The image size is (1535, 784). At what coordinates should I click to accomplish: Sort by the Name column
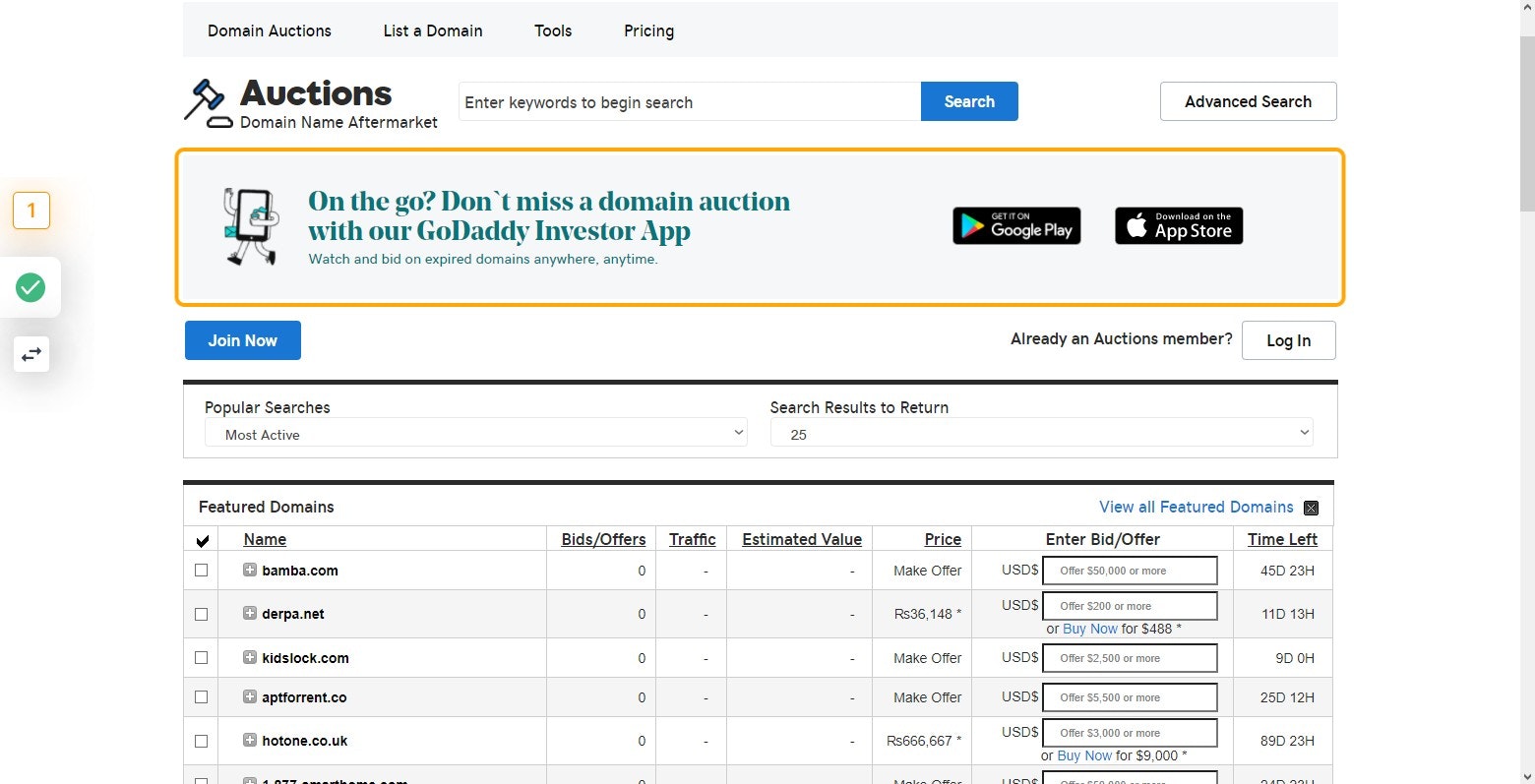pyautogui.click(x=265, y=539)
